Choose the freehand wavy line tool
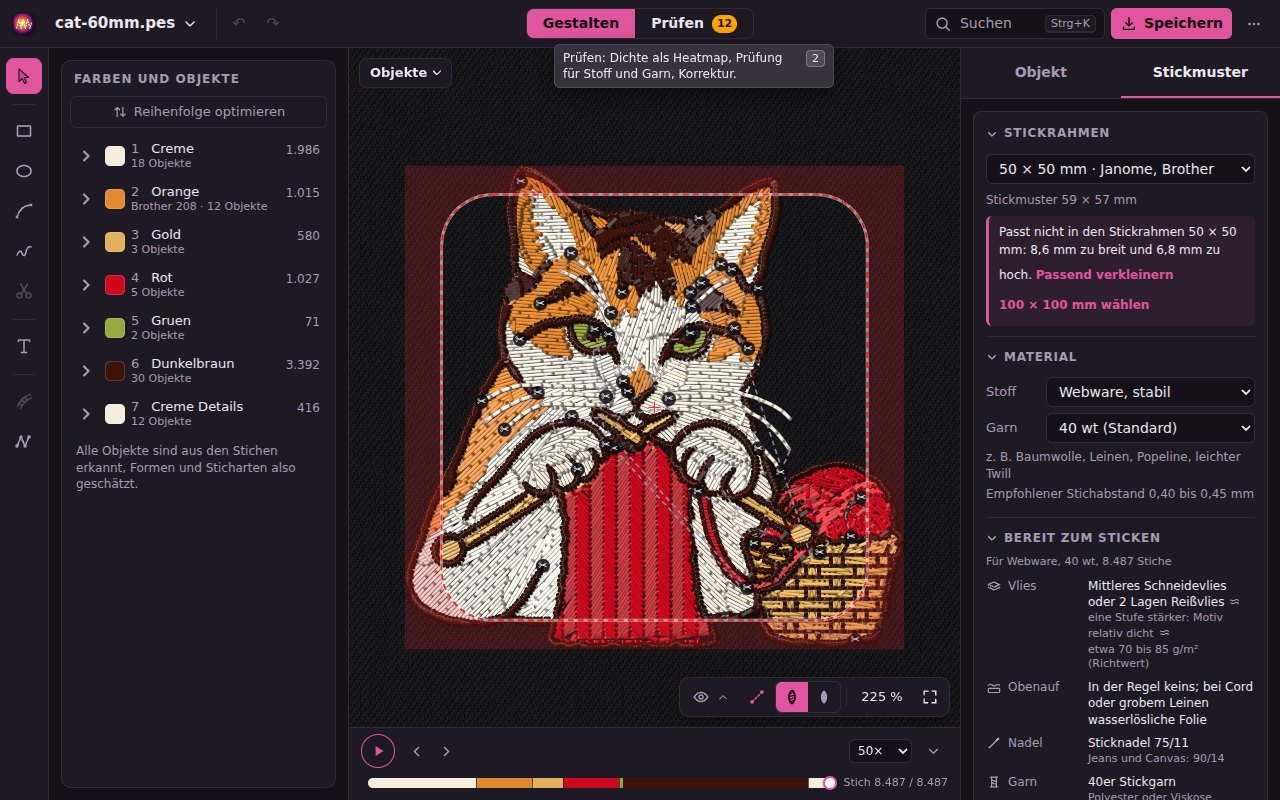Screen dimensions: 1280x800 (x=24, y=251)
